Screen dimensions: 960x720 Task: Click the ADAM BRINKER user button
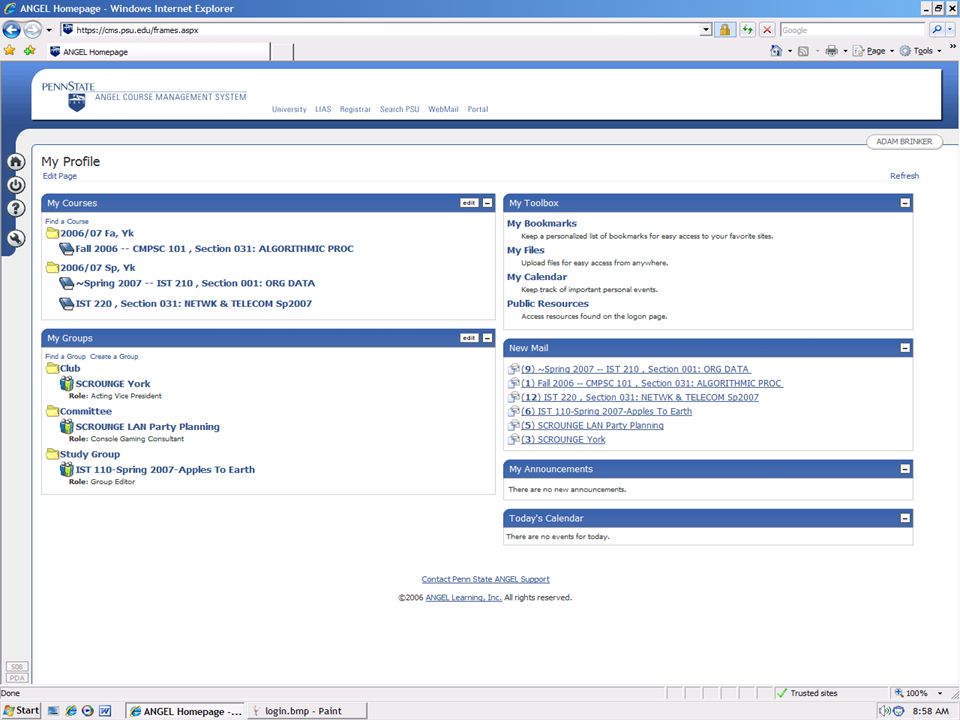tap(904, 141)
